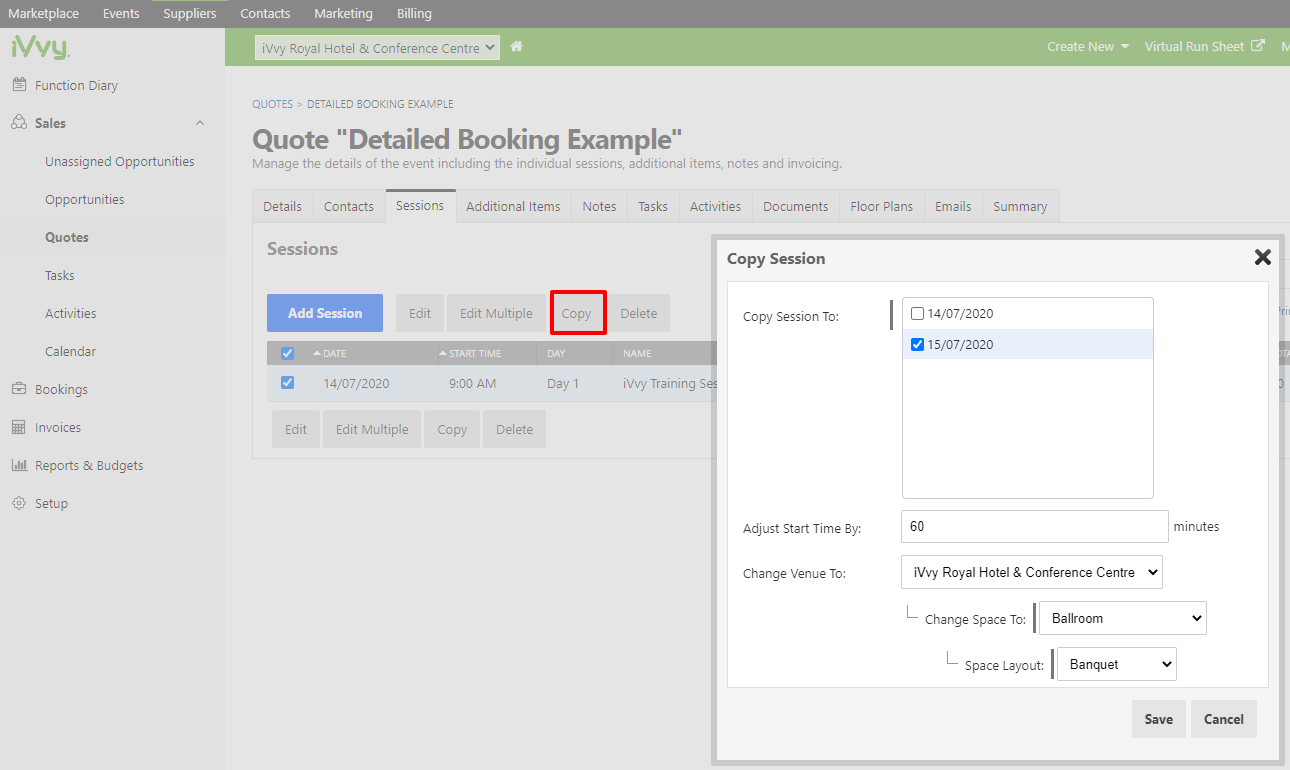
Task: Click the top Edit Multiple button
Action: (x=496, y=313)
